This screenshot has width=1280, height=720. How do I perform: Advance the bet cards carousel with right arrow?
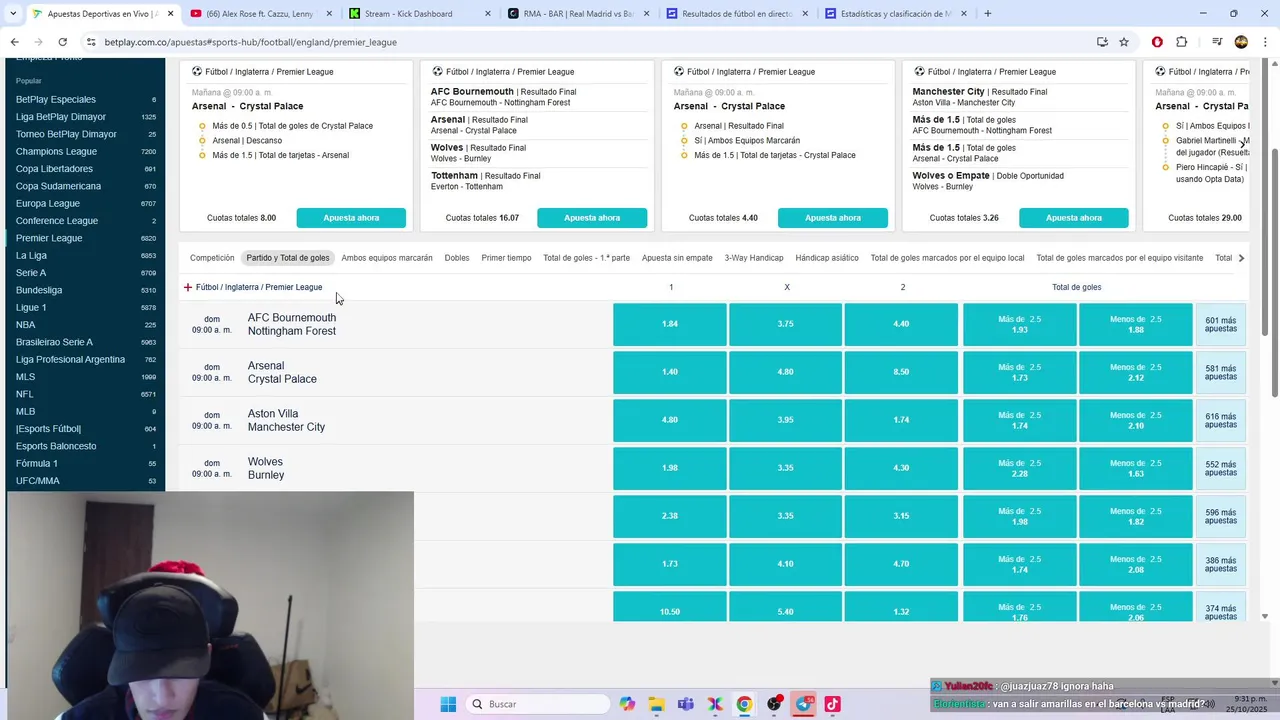point(1242,143)
